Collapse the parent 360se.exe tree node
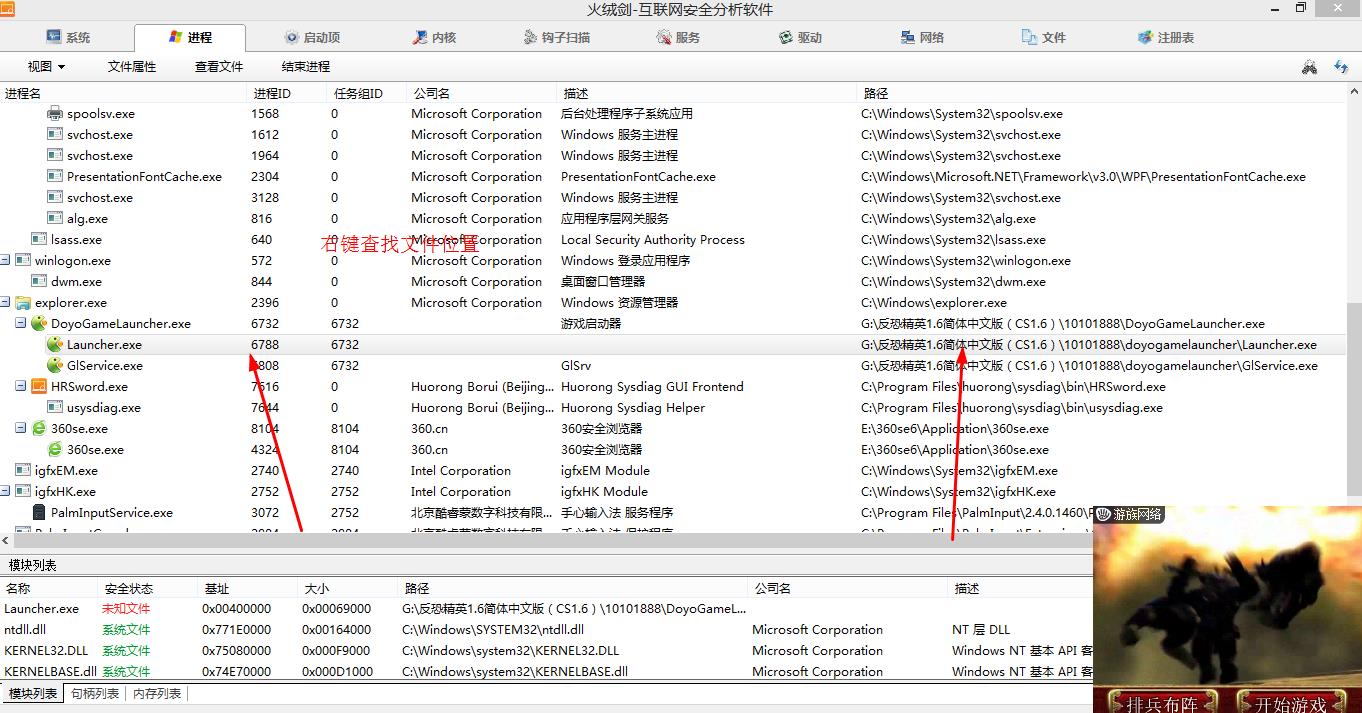 21,429
